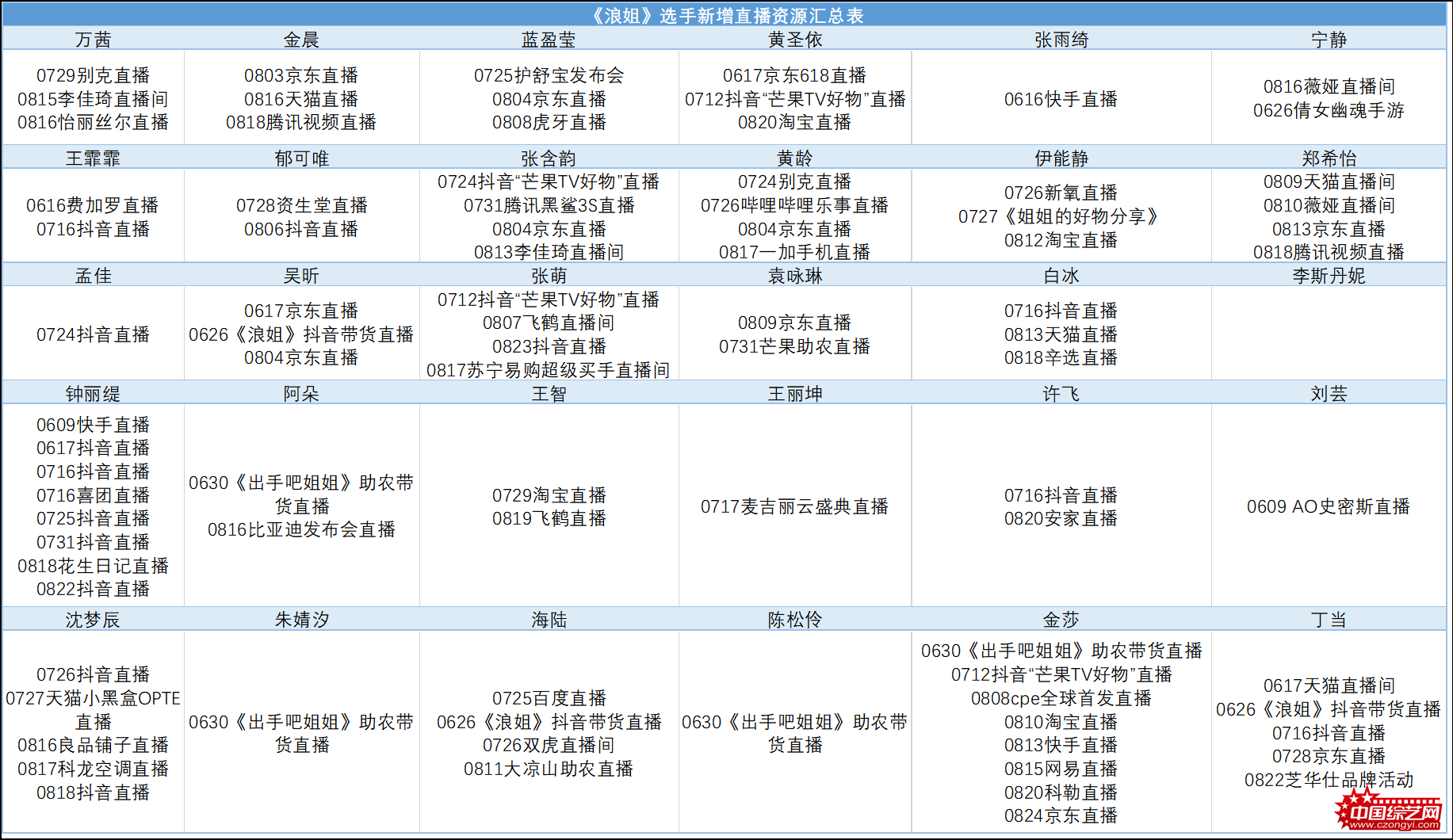Select the 袁咏琳 header cell
This screenshot has width=1453, height=840.
click(795, 276)
